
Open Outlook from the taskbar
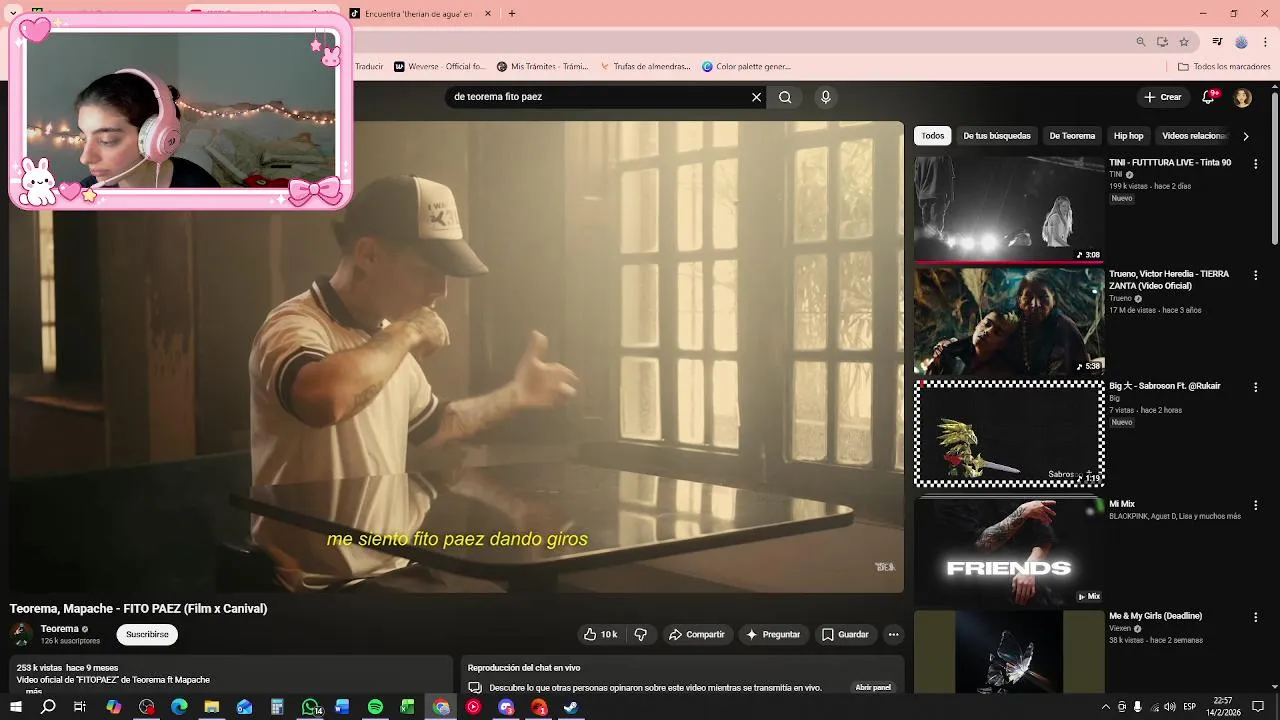[x=244, y=707]
